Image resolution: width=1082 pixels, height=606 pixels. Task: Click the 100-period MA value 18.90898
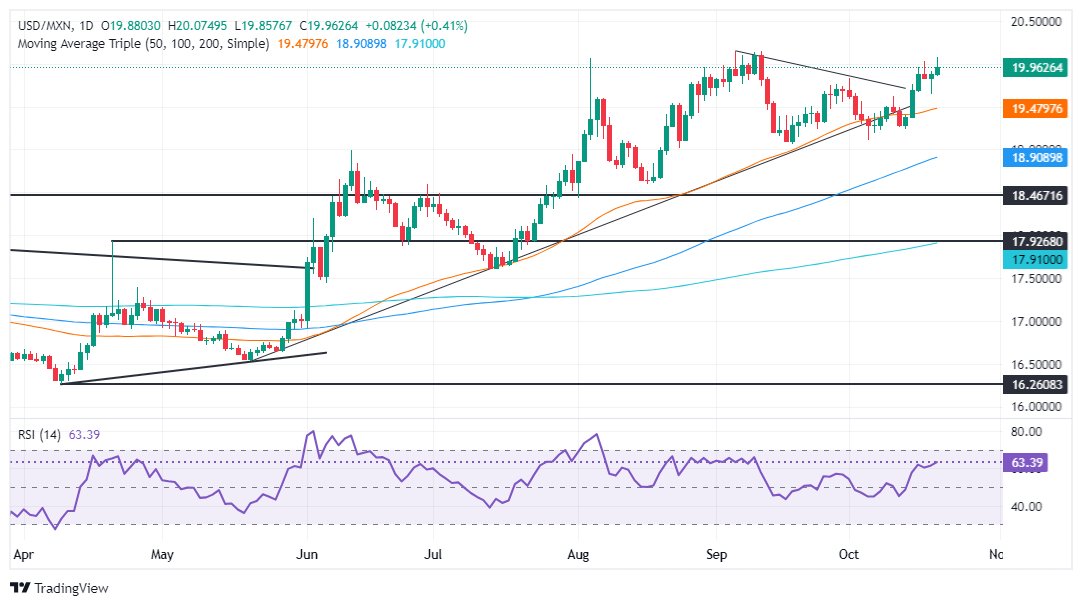coord(362,43)
